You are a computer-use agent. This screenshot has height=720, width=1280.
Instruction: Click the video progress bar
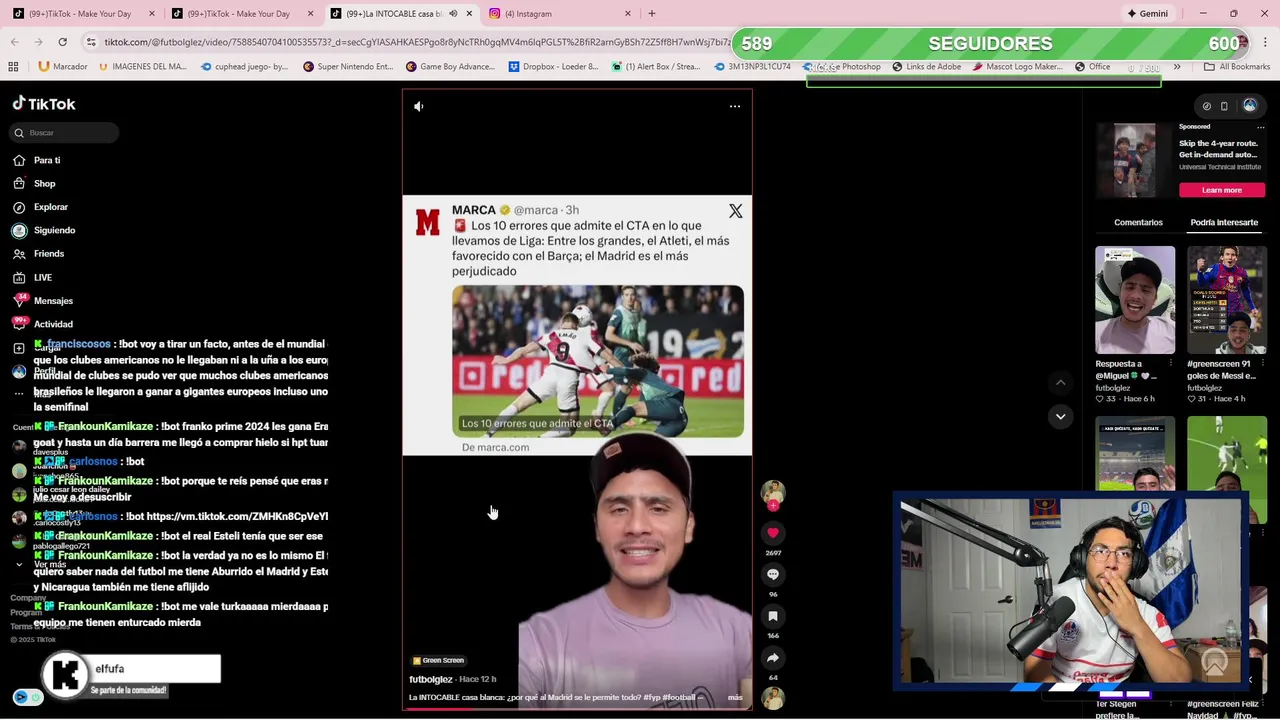577,709
